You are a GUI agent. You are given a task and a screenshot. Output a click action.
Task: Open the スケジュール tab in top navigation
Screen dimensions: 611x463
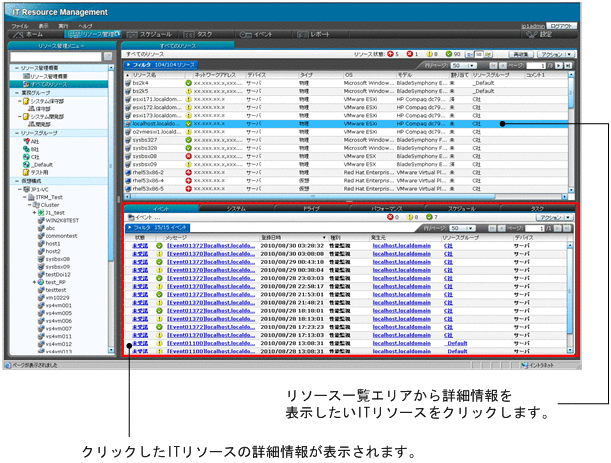pos(150,35)
